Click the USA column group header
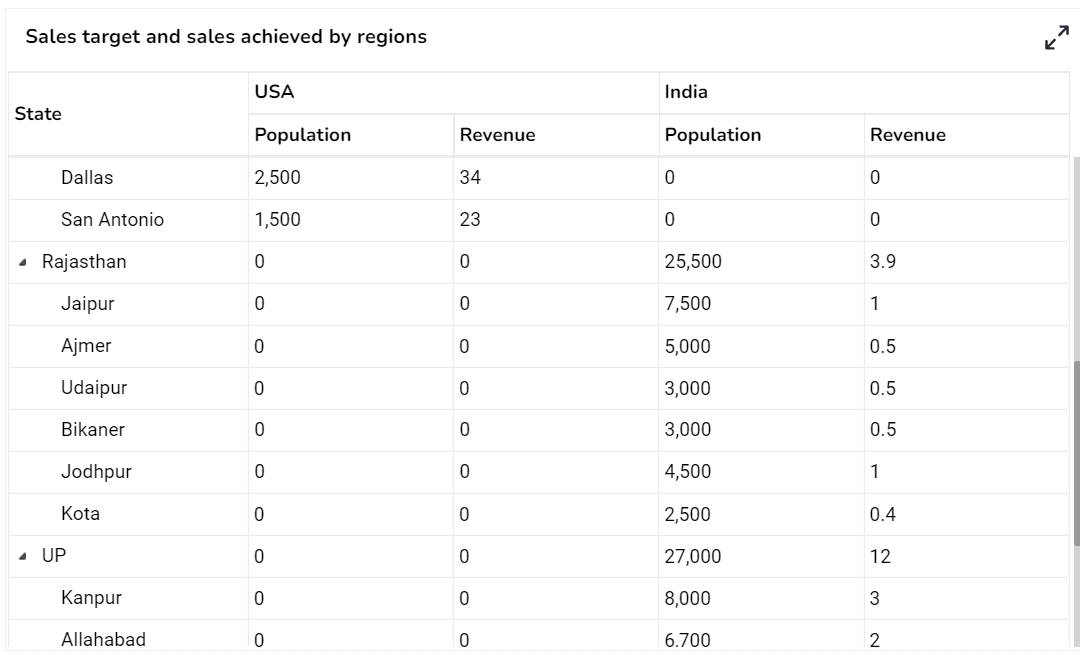The height and width of the screenshot is (655, 1080). (274, 92)
